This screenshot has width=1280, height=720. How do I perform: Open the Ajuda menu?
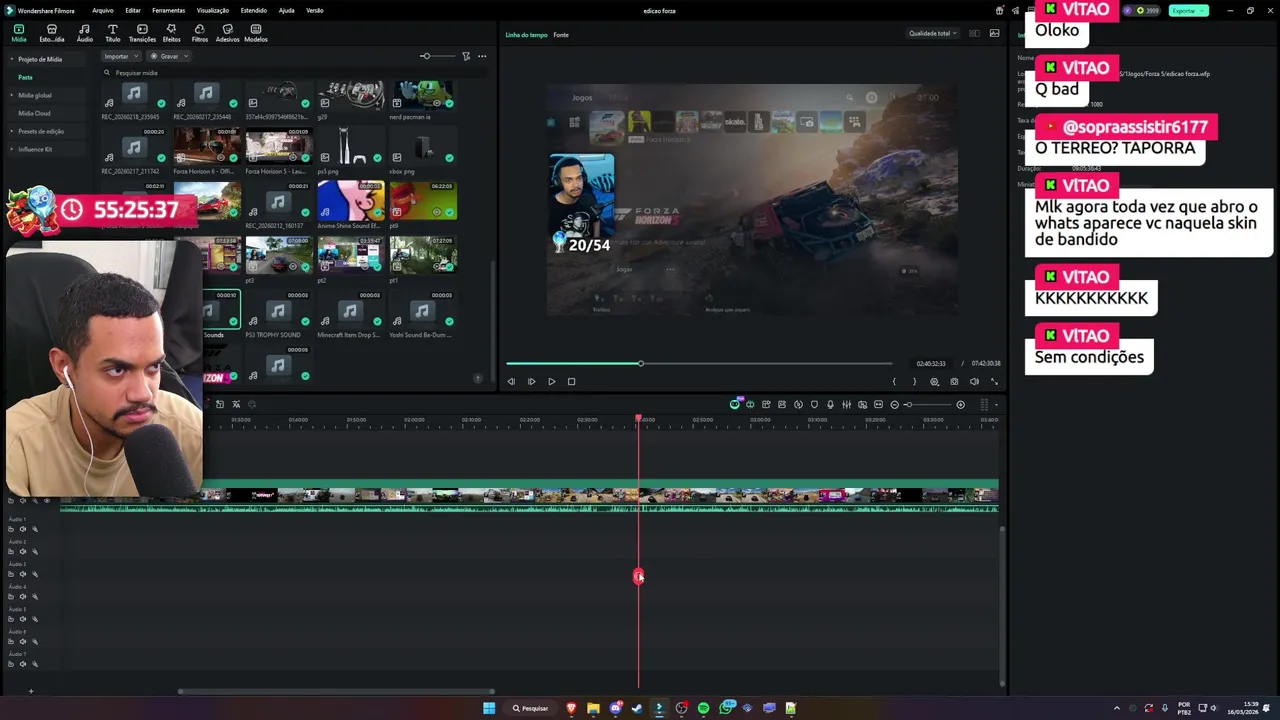286,10
